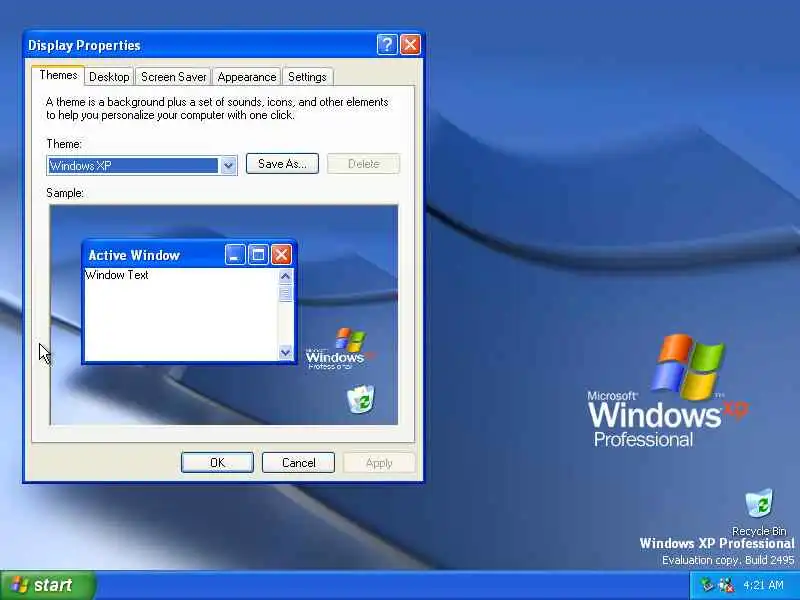Click the 'Sample:' label

pos(65,193)
